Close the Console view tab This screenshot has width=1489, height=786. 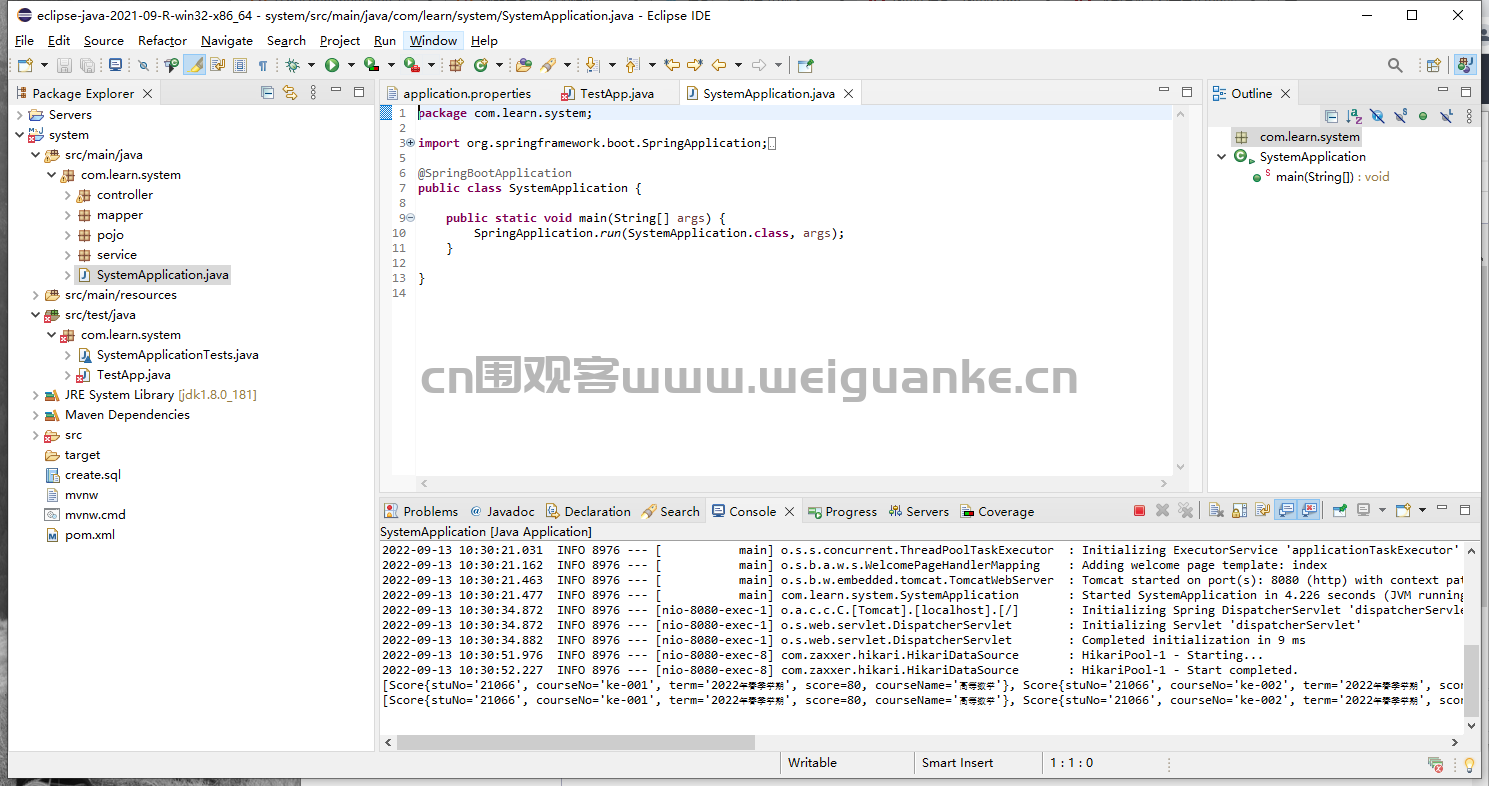click(789, 511)
